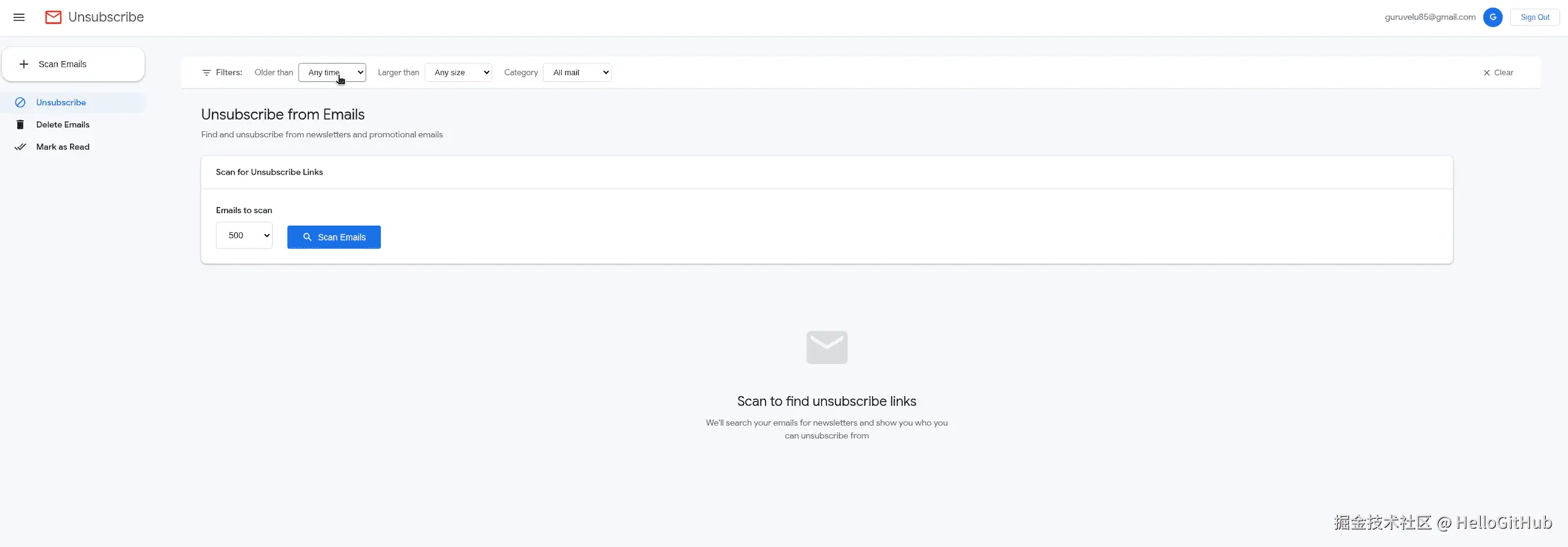Click the X icon next to Clear
The height and width of the screenshot is (547, 1568).
1487,73
